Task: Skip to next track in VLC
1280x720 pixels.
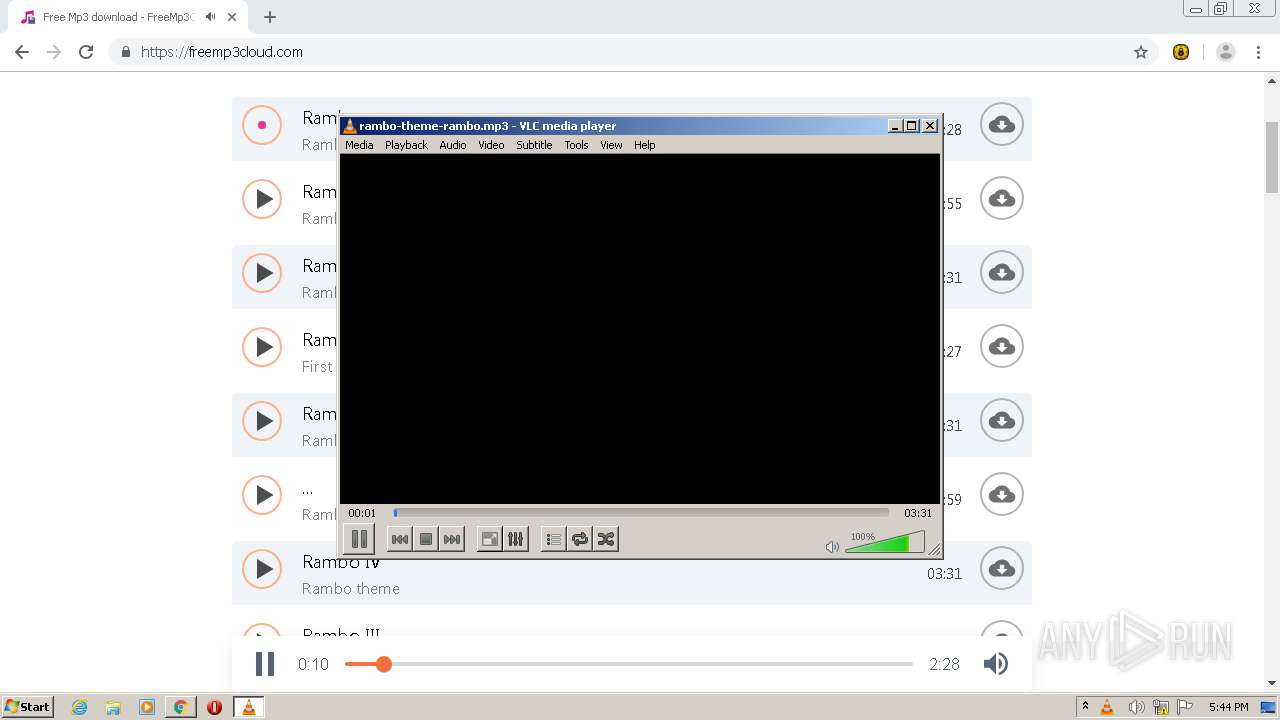Action: [452, 539]
